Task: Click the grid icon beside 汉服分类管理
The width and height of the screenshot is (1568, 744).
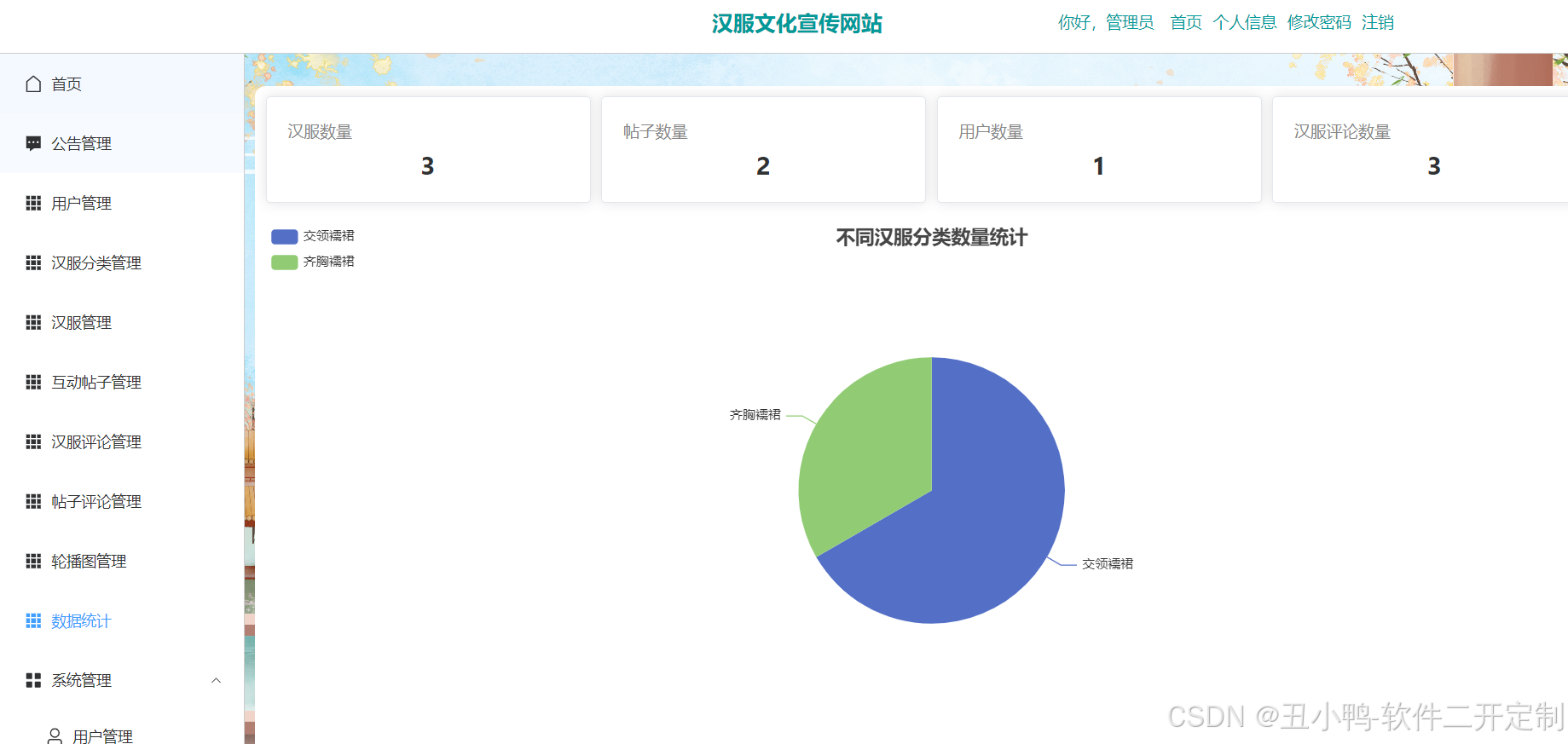Action: (33, 262)
